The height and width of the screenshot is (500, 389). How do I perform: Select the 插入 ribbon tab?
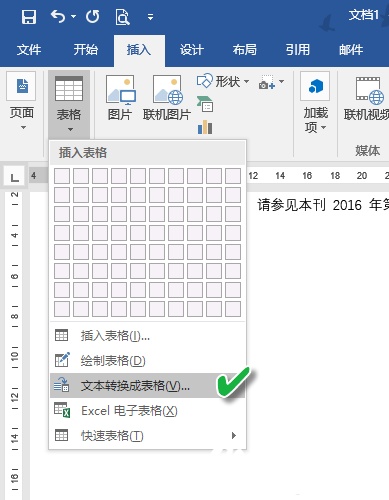pyautogui.click(x=139, y=50)
